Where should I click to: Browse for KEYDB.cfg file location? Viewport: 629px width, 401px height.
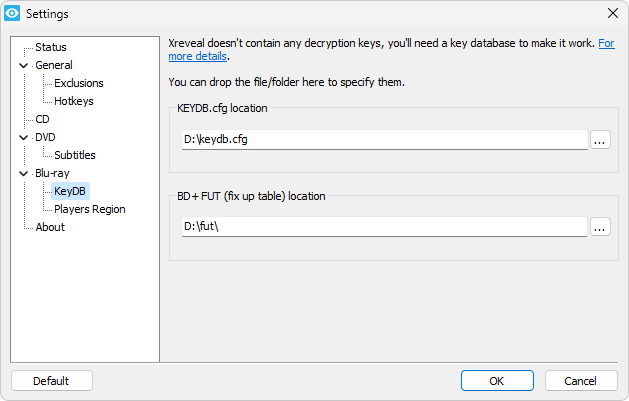(600, 140)
